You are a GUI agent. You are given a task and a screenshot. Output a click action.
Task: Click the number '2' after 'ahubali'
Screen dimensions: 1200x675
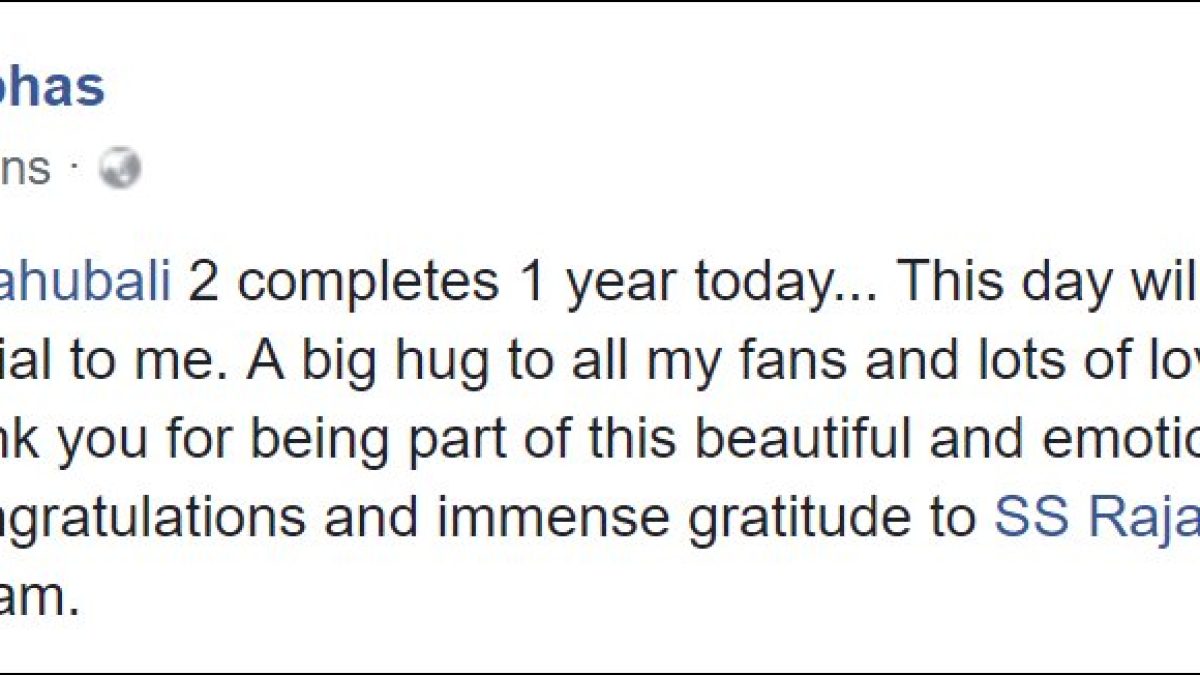203,285
